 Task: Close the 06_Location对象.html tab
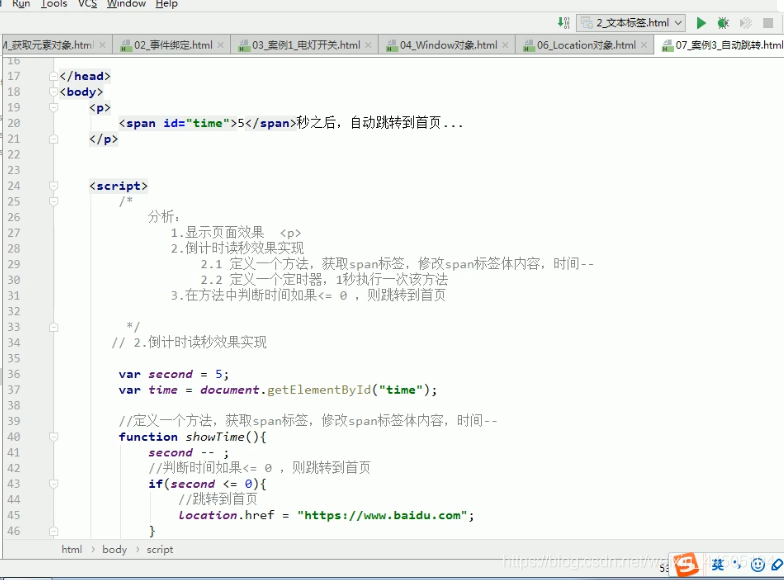click(644, 45)
